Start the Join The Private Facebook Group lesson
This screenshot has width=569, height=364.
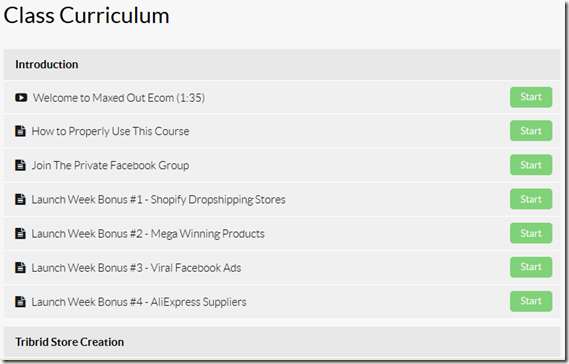click(x=531, y=165)
